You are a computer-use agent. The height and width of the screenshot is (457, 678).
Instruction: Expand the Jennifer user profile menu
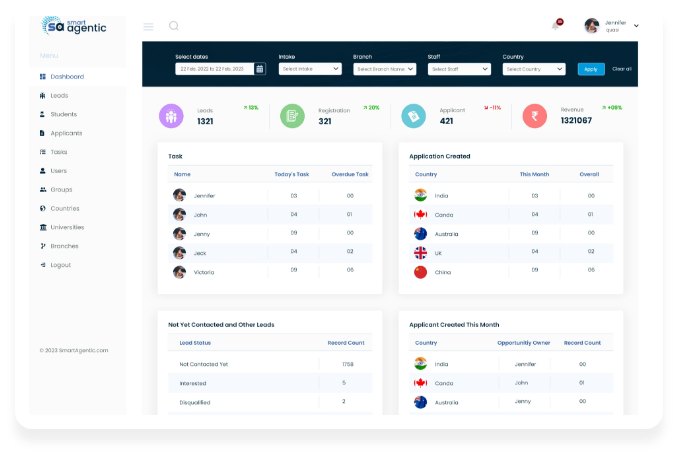(611, 26)
